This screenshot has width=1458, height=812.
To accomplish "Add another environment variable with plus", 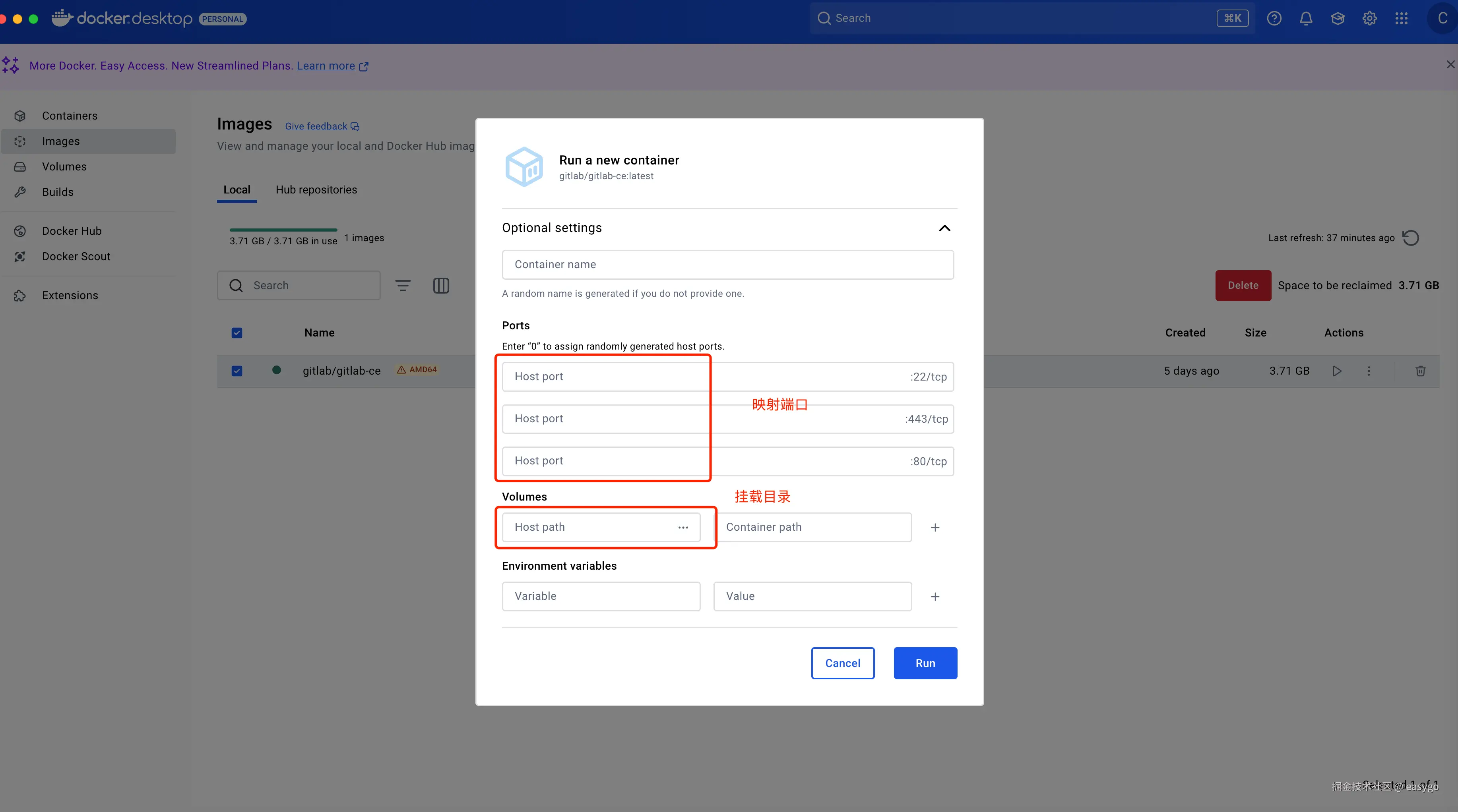I will point(935,596).
